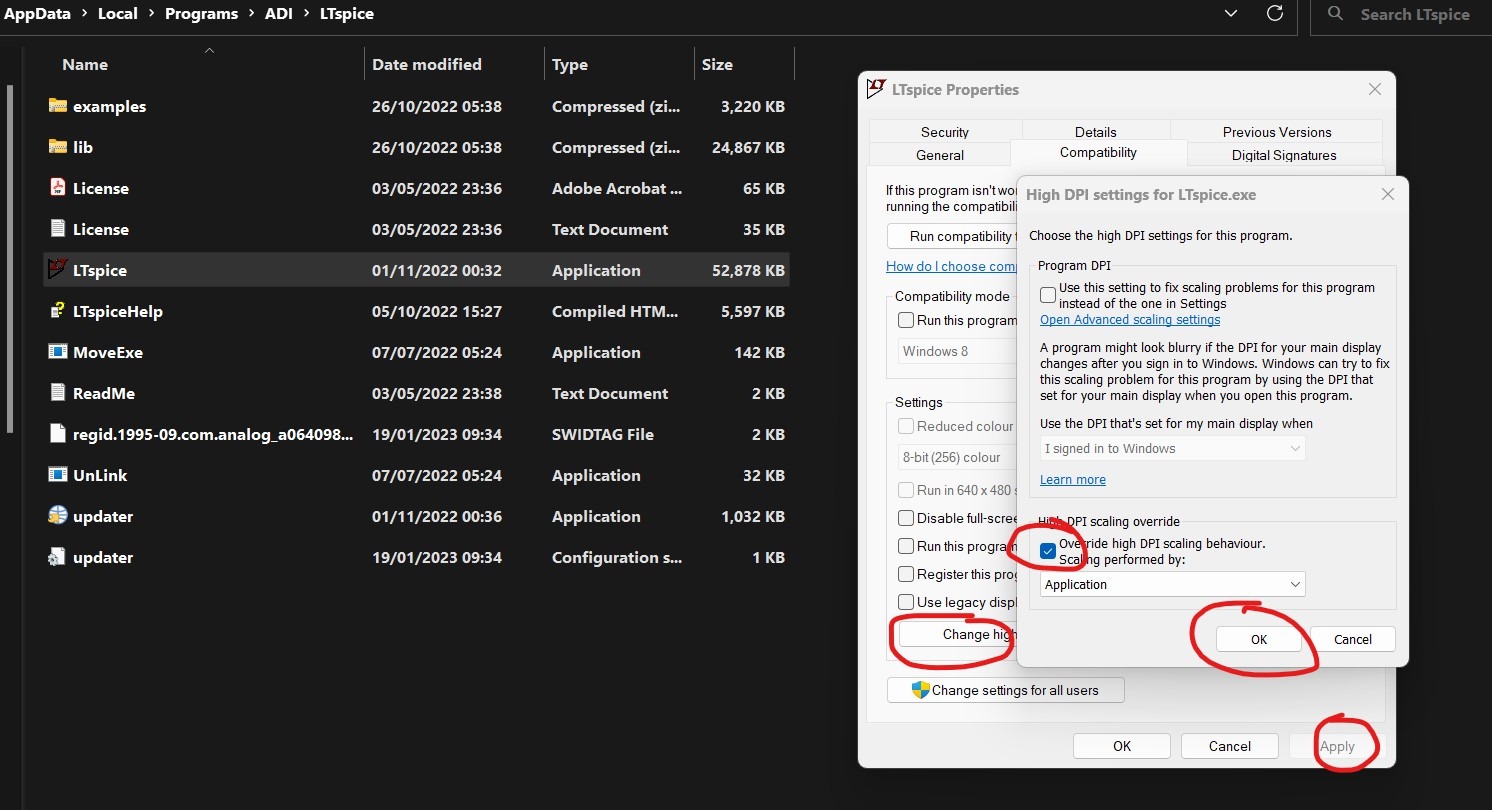Open the 8-bit (256) colour dropdown
The width and height of the screenshot is (1492, 810).
(956, 457)
